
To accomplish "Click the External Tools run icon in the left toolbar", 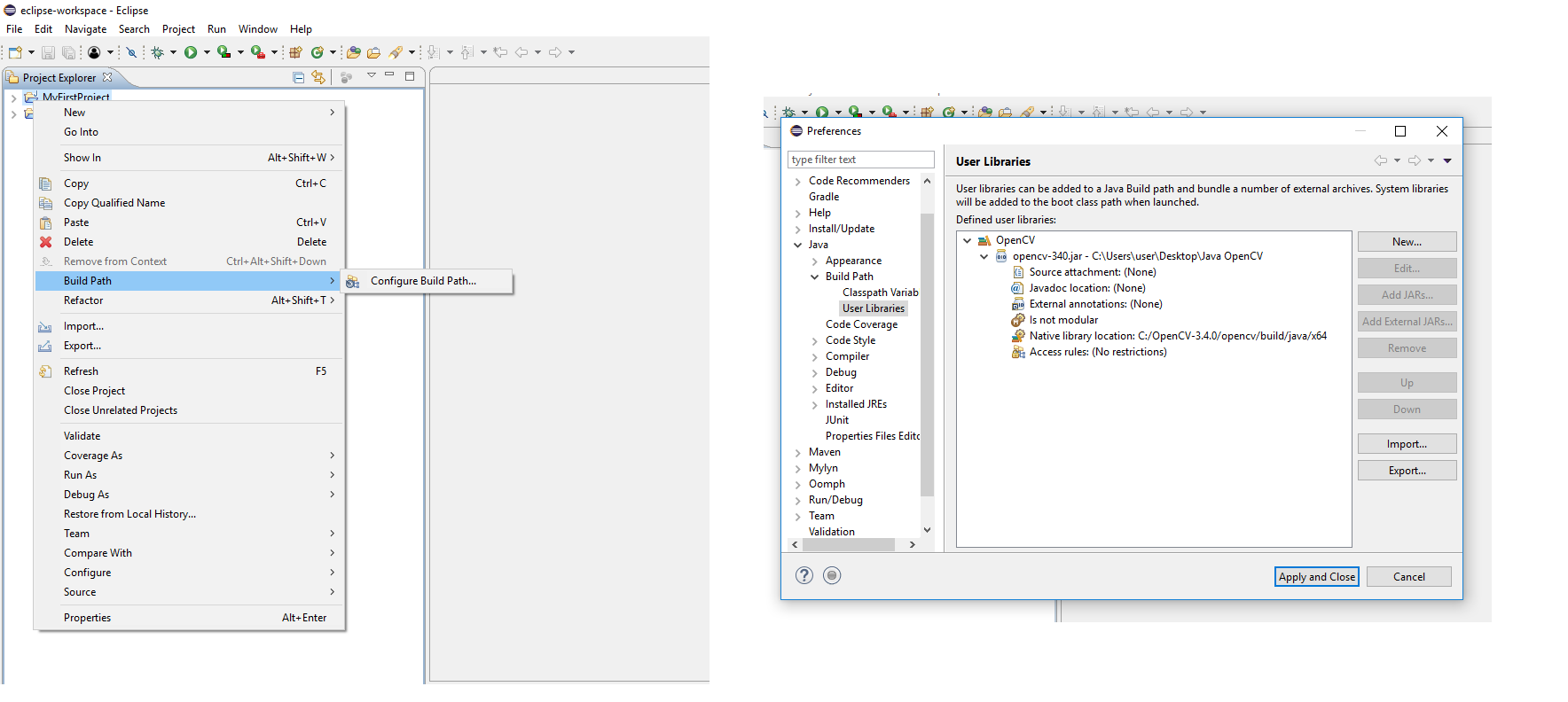I will tap(257, 52).
